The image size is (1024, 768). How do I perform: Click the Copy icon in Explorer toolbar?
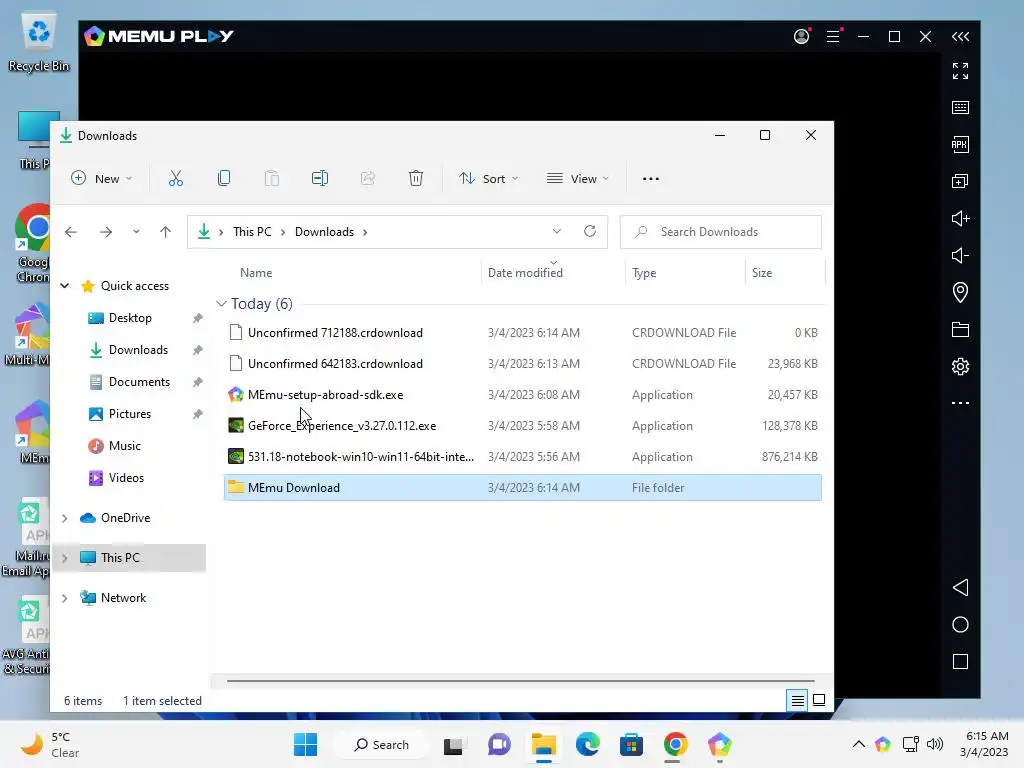224,178
